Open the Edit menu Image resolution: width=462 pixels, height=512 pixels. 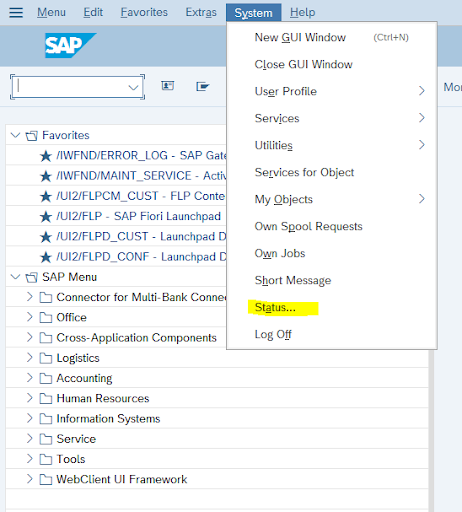(93, 12)
